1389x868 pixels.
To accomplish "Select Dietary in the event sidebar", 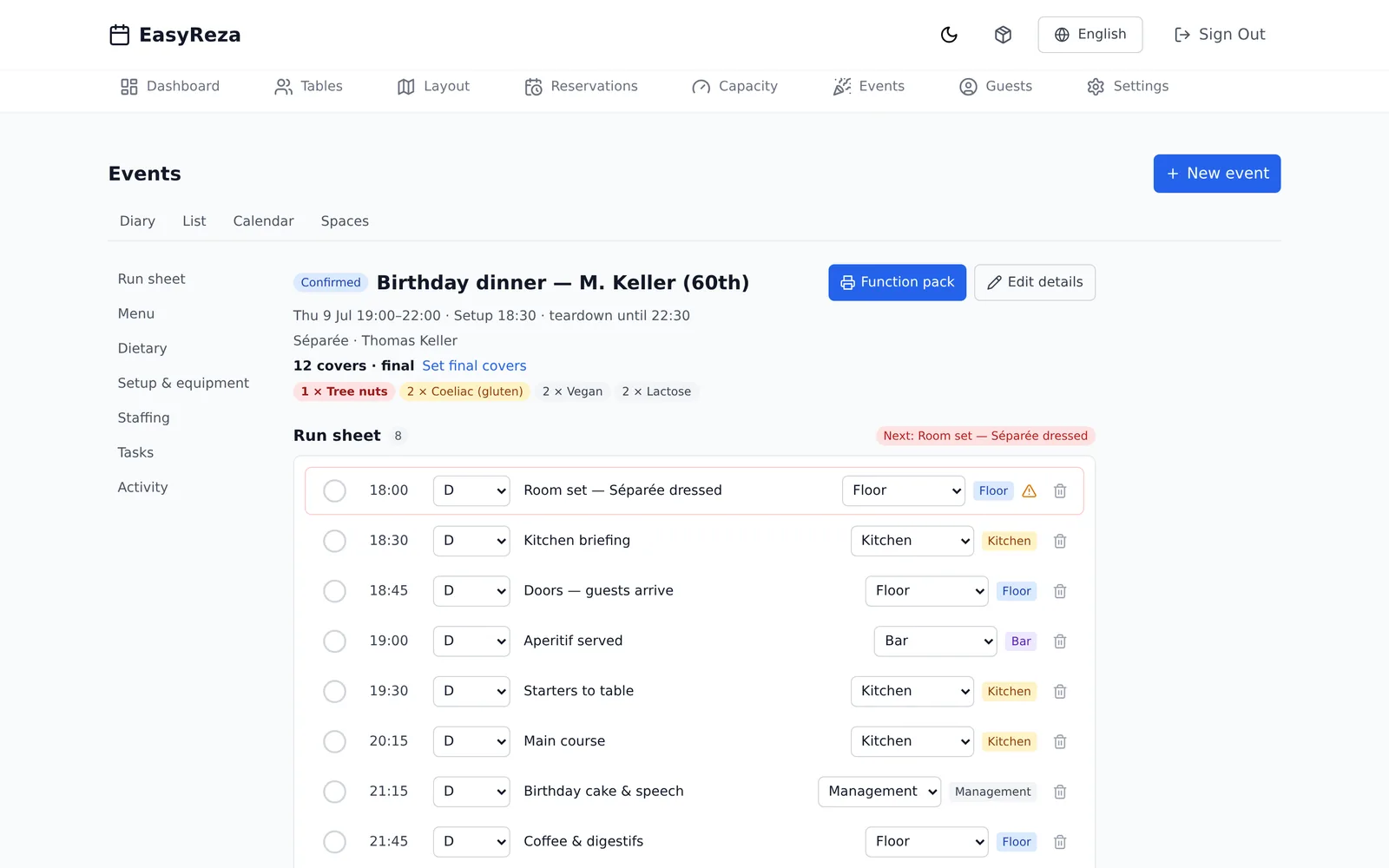I will pos(142,349).
